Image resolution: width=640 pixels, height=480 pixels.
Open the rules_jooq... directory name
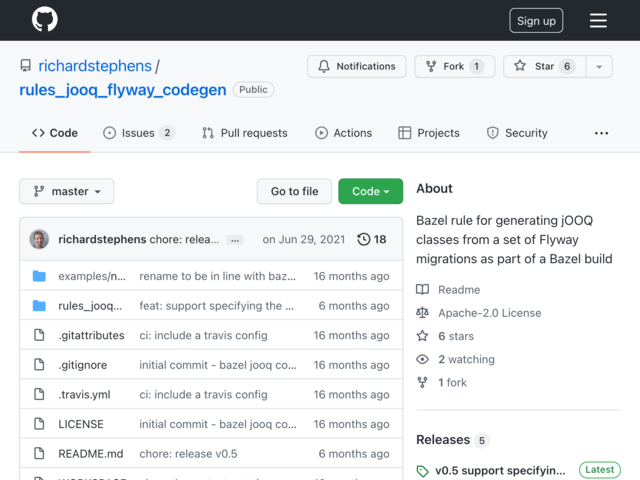click(90, 306)
